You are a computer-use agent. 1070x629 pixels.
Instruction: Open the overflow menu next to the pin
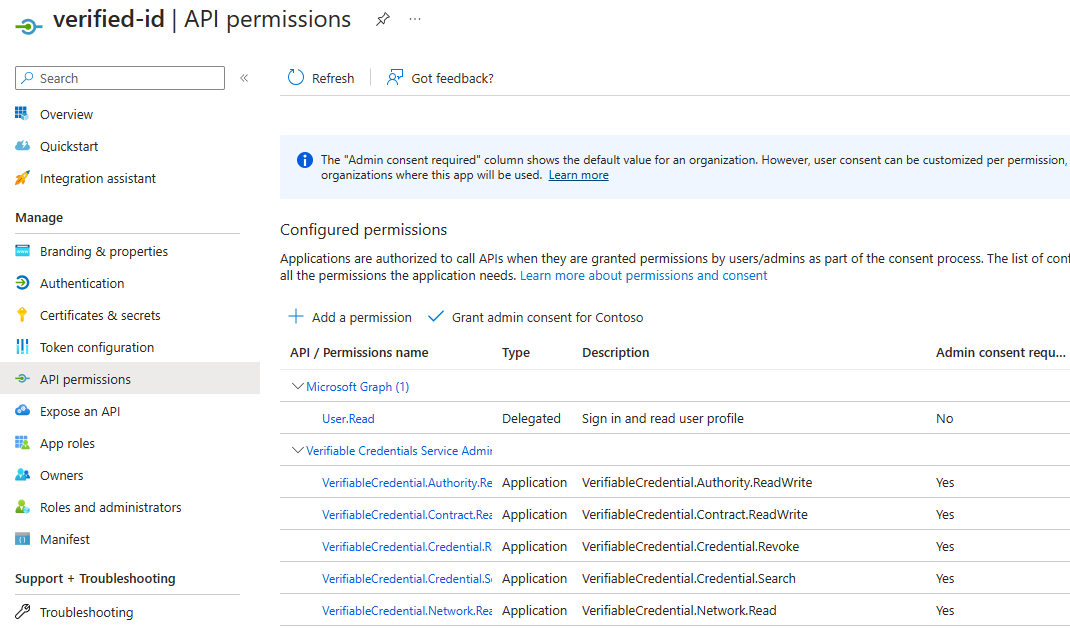(x=415, y=18)
